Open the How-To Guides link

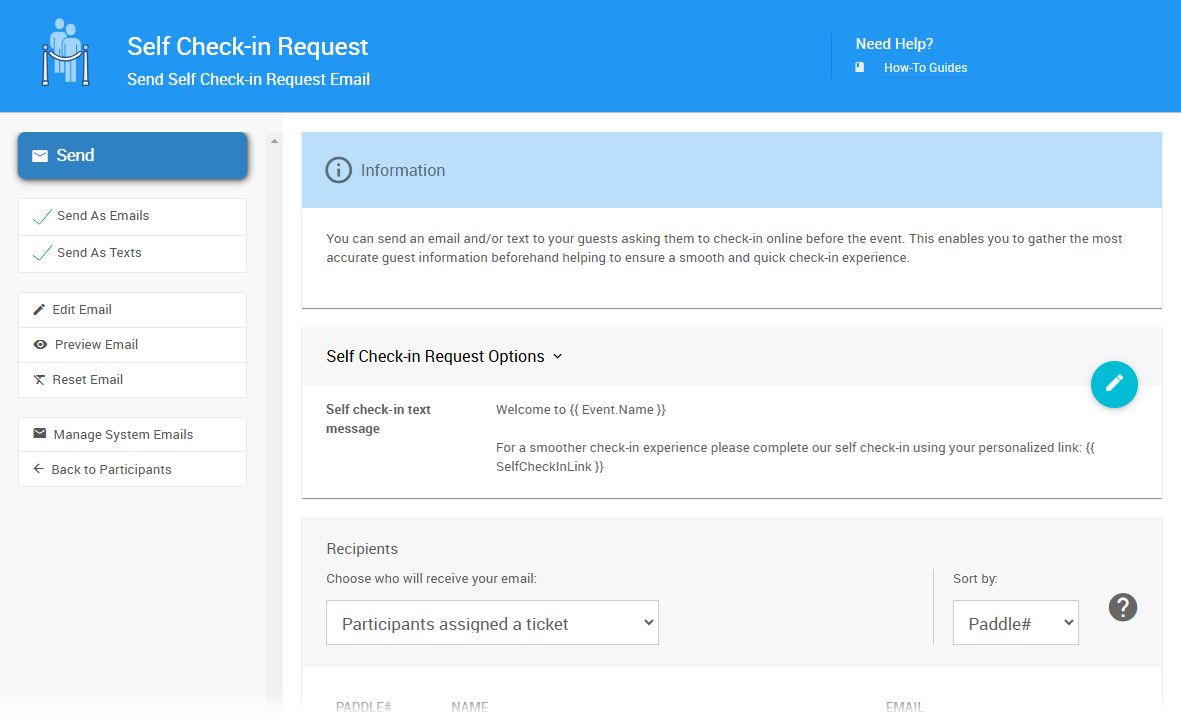[925, 68]
